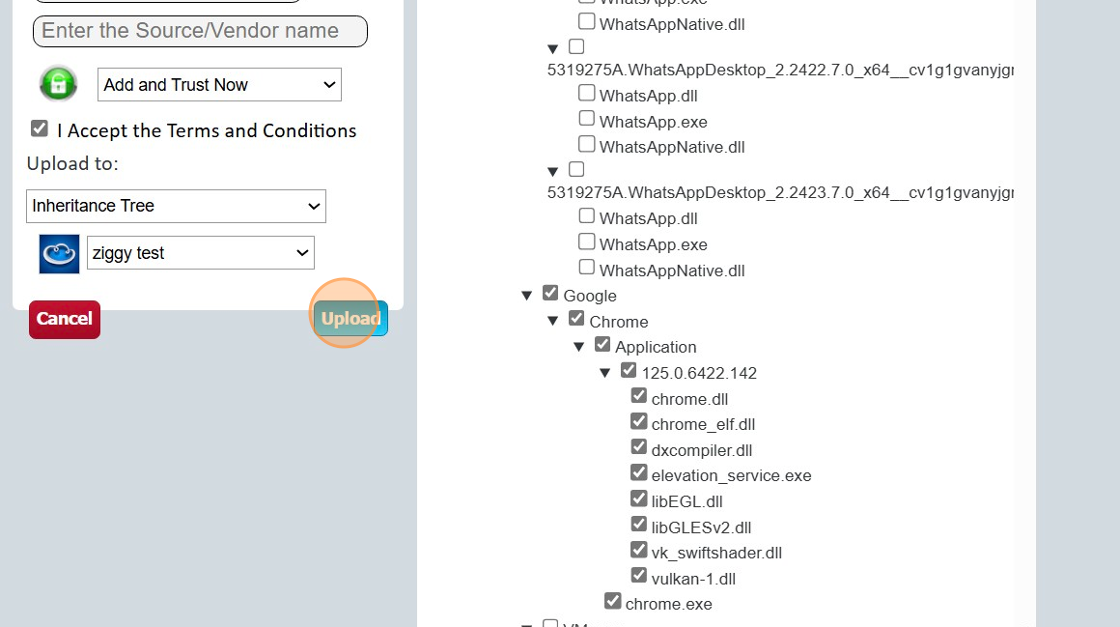Open the Inheritance Tree dropdown

[176, 206]
